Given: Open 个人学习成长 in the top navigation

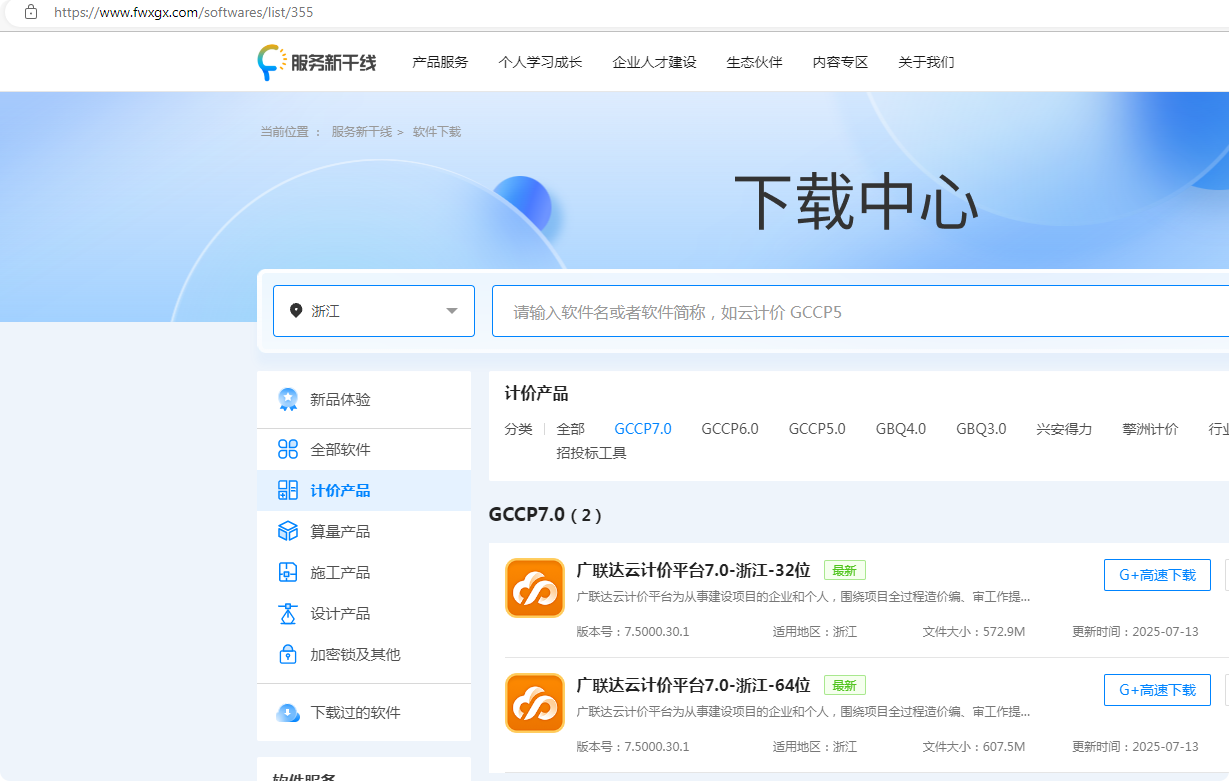Looking at the screenshot, I should point(540,62).
